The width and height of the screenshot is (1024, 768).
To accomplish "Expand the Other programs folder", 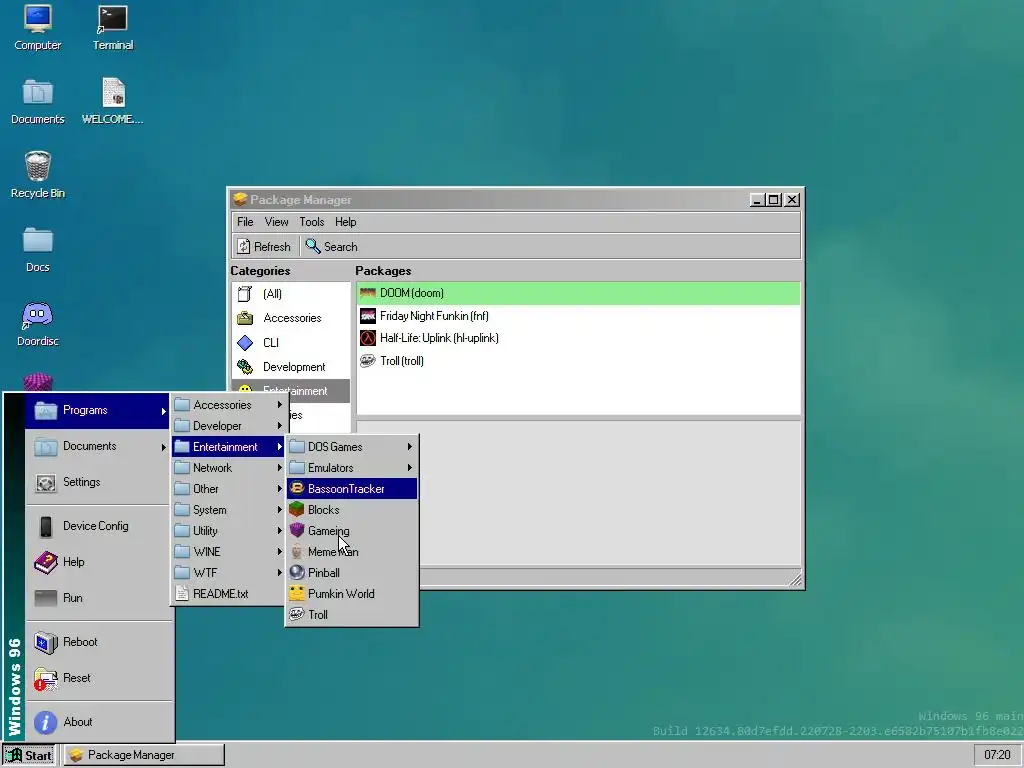I will tap(229, 488).
